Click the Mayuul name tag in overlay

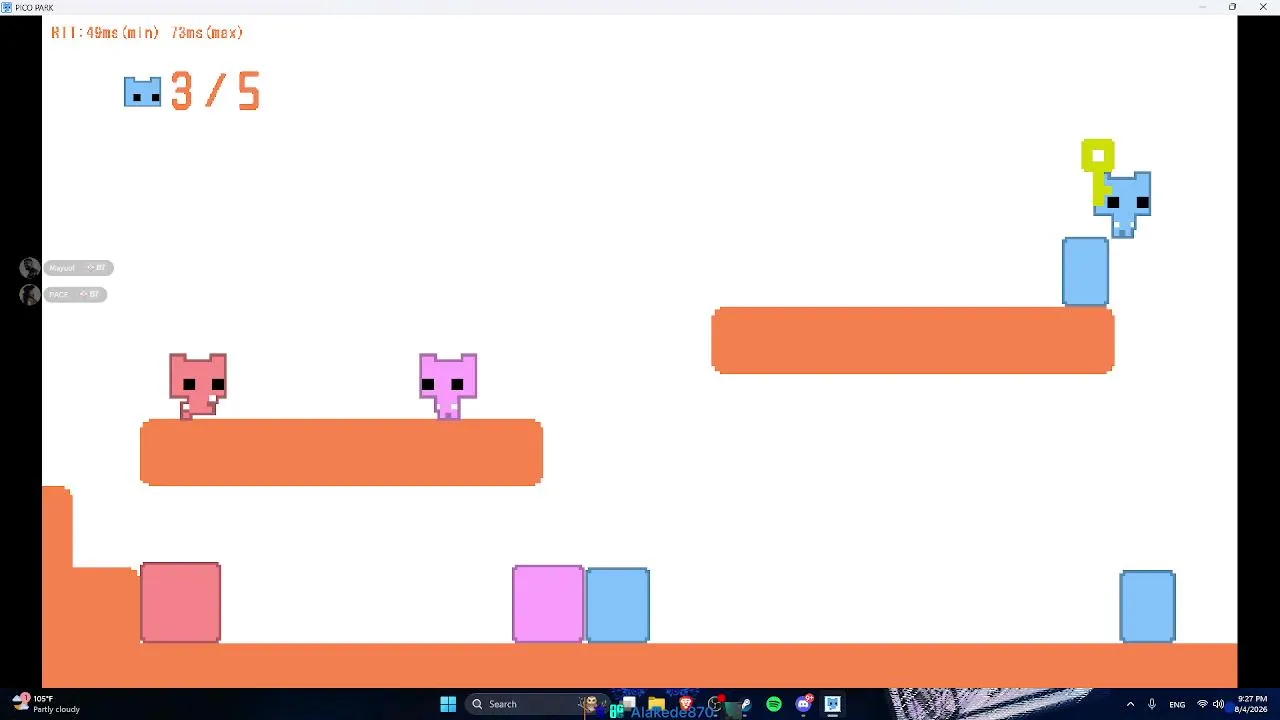(x=77, y=268)
